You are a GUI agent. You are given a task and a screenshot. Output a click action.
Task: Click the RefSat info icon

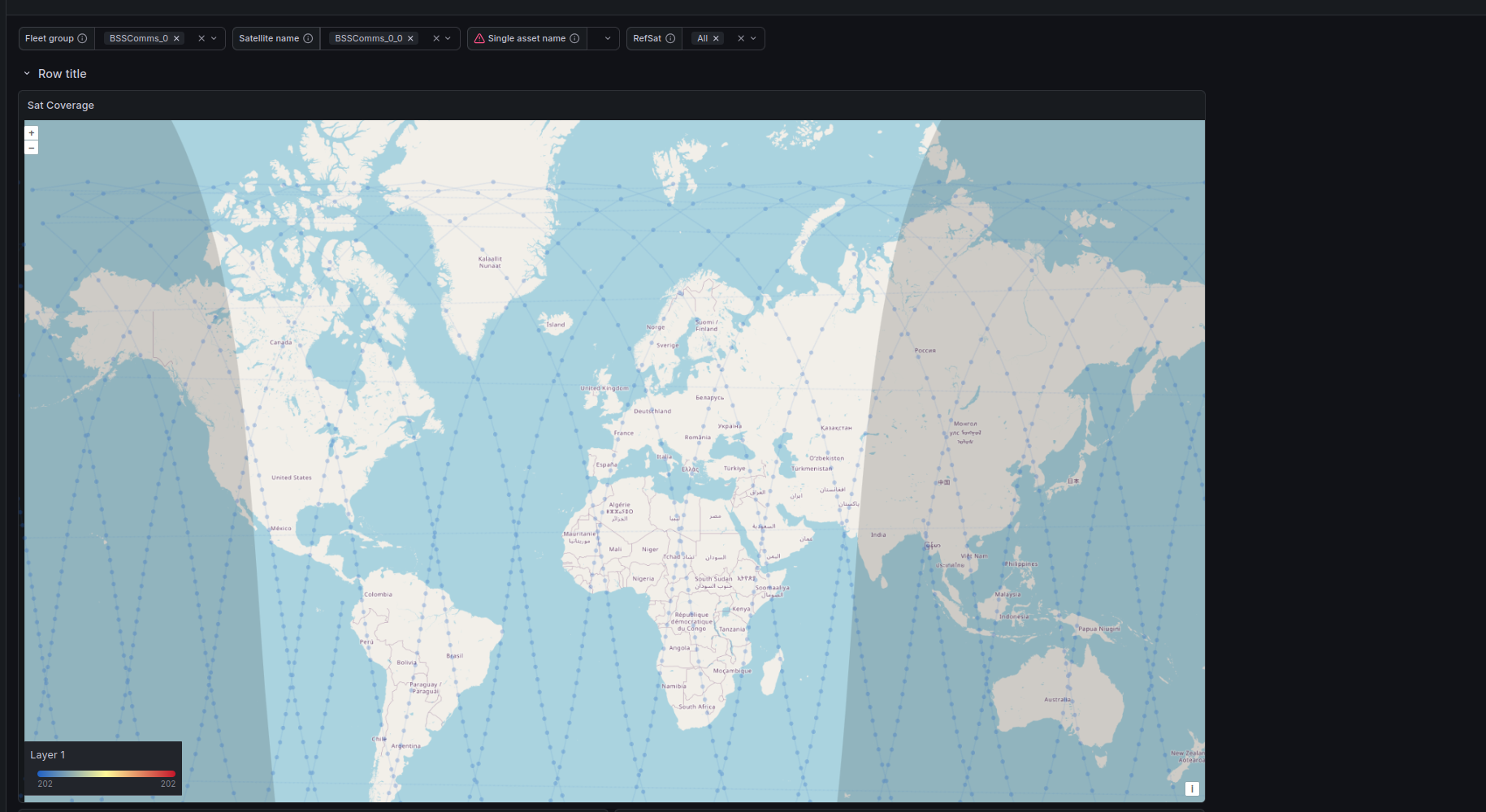pyautogui.click(x=670, y=38)
